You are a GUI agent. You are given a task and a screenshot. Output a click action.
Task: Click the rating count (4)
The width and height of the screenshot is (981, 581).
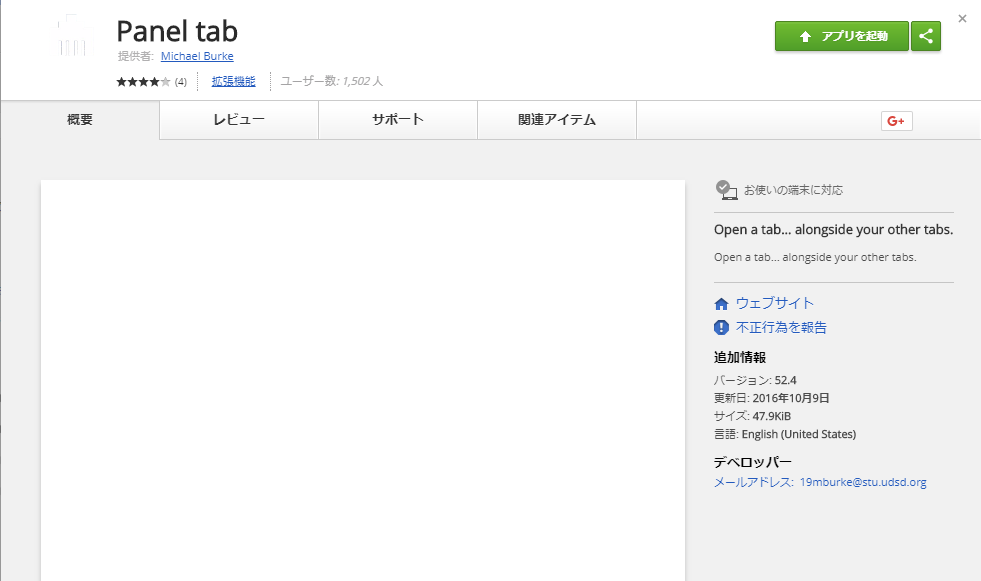click(181, 82)
